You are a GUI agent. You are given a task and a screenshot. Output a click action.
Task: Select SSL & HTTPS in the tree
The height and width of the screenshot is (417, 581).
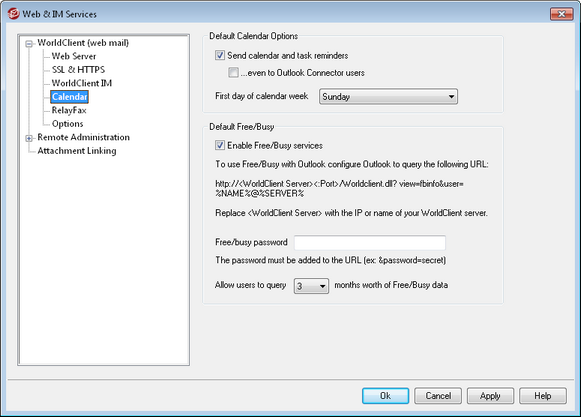tap(78, 70)
